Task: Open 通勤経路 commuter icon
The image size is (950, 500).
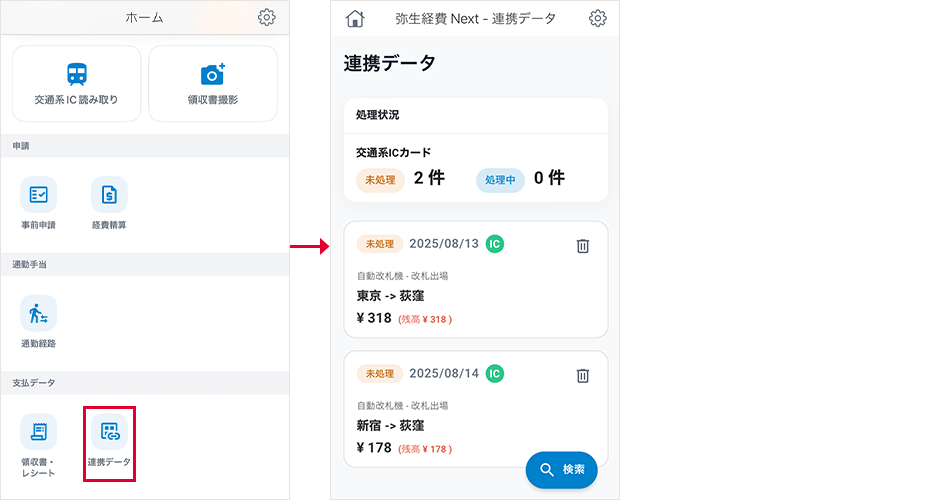Action: pos(39,313)
